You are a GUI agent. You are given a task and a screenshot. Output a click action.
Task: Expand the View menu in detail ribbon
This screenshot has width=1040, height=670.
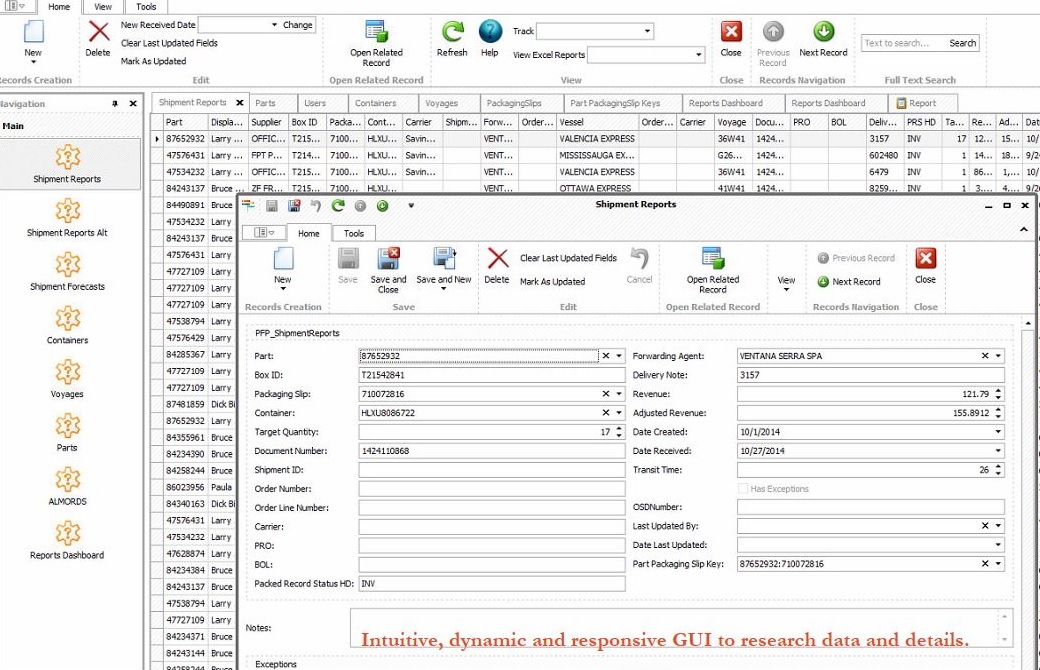click(x=786, y=283)
